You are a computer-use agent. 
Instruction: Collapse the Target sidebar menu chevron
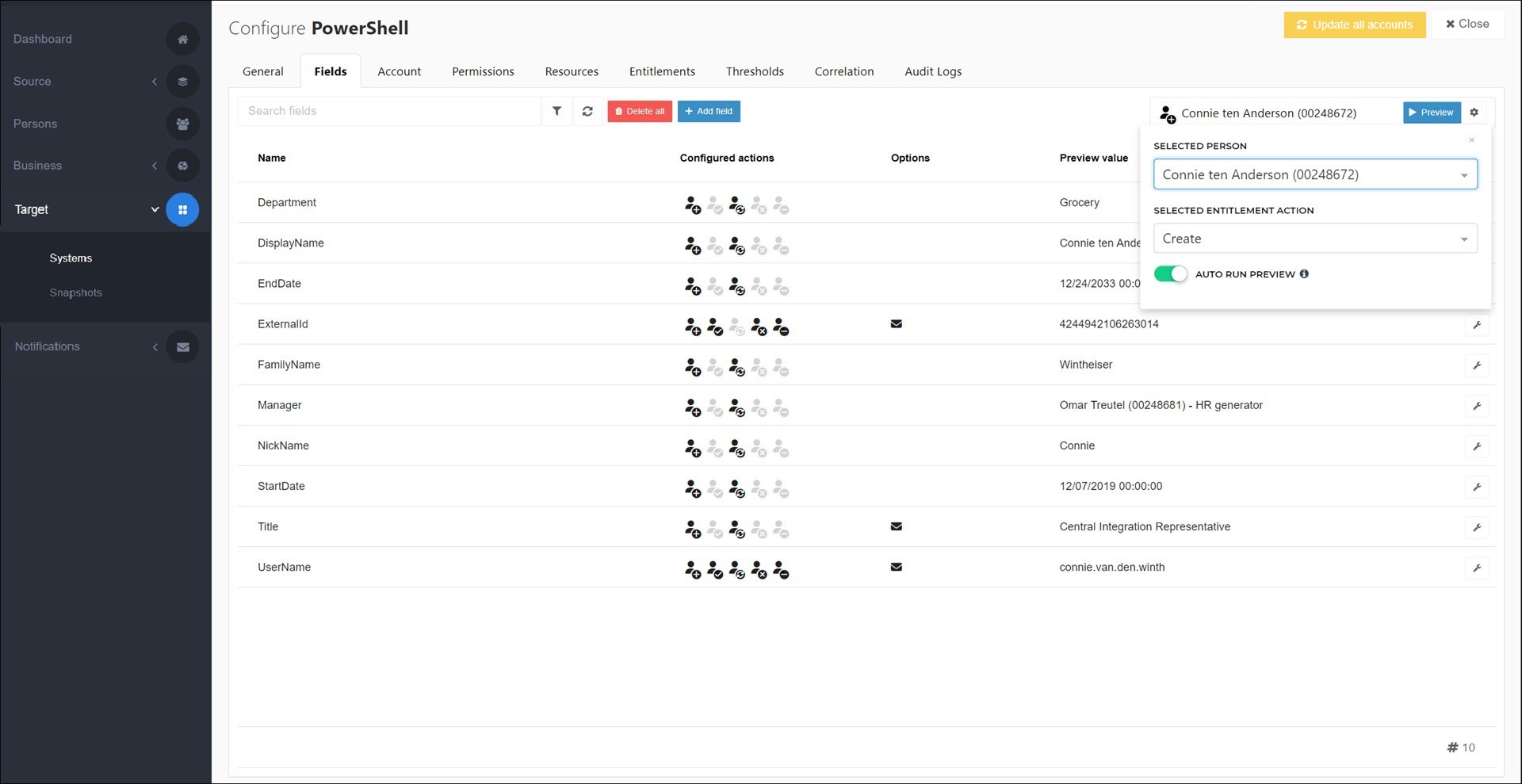(155, 209)
